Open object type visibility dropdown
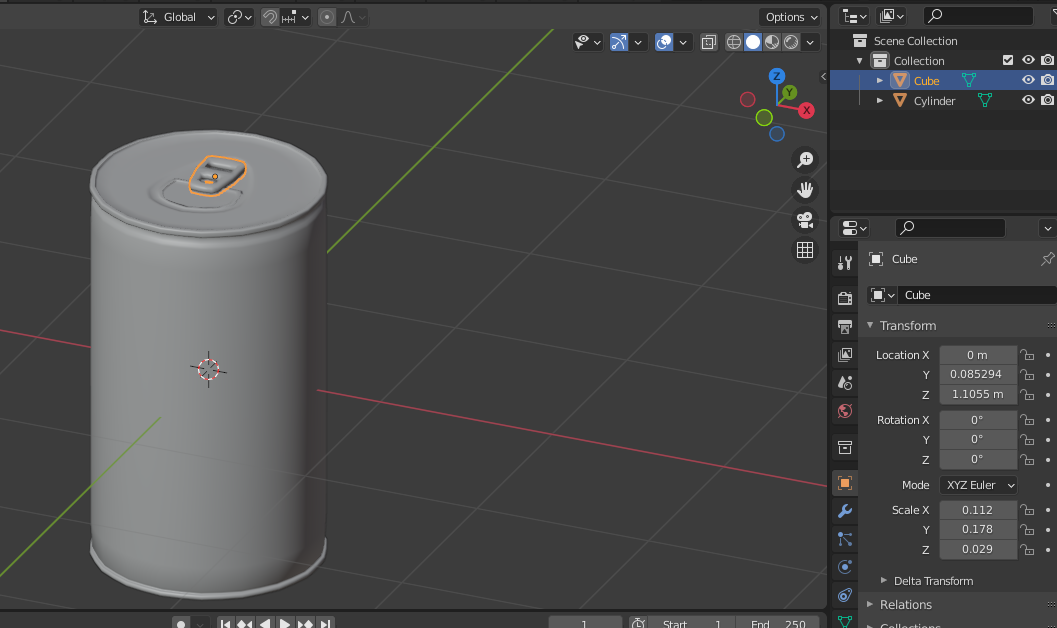 click(x=587, y=42)
